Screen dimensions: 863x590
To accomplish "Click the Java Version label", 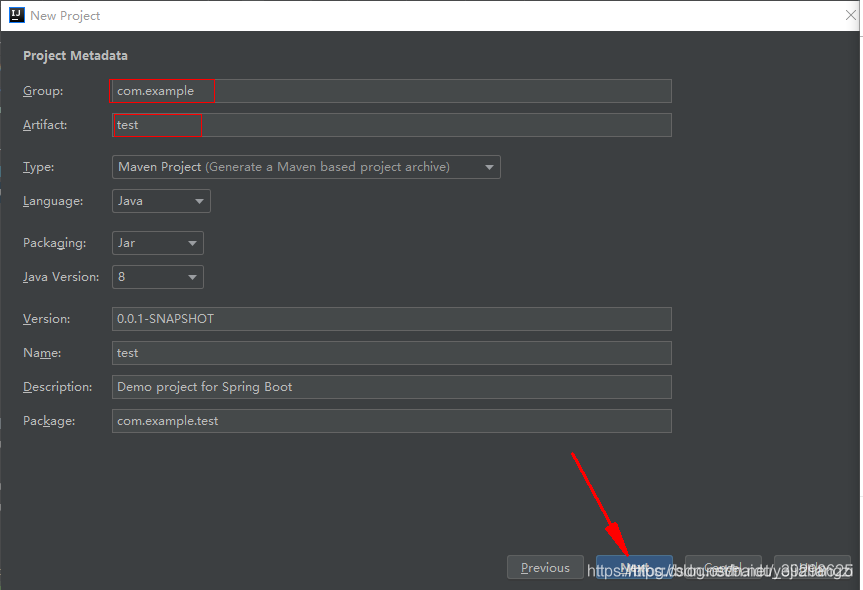I will (61, 277).
